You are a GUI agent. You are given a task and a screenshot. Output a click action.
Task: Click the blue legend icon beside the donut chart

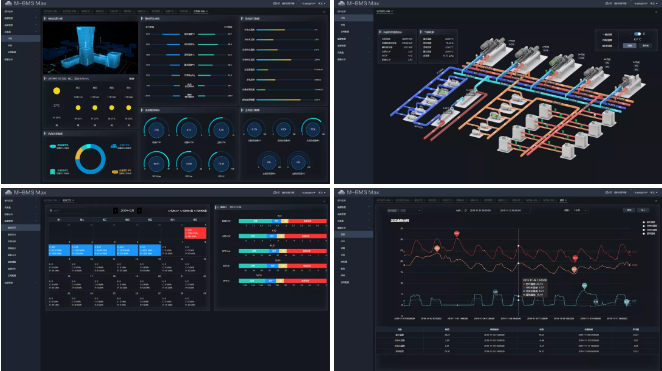(114, 146)
